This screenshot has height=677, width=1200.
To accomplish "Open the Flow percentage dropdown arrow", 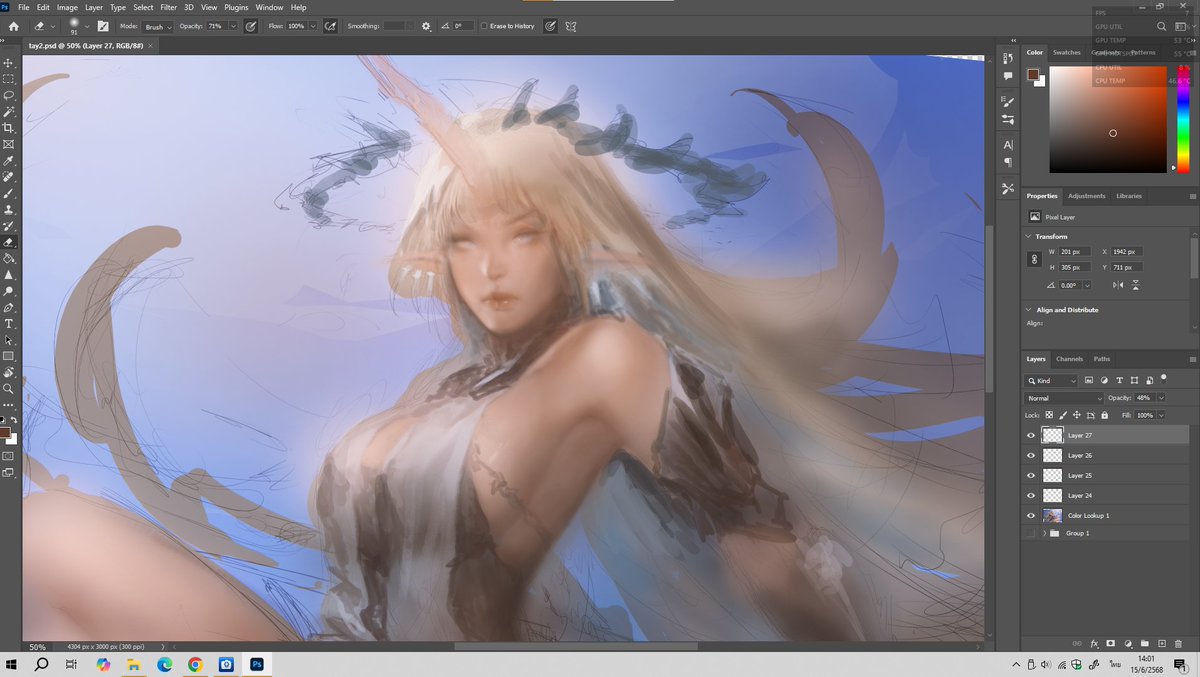I will point(314,26).
